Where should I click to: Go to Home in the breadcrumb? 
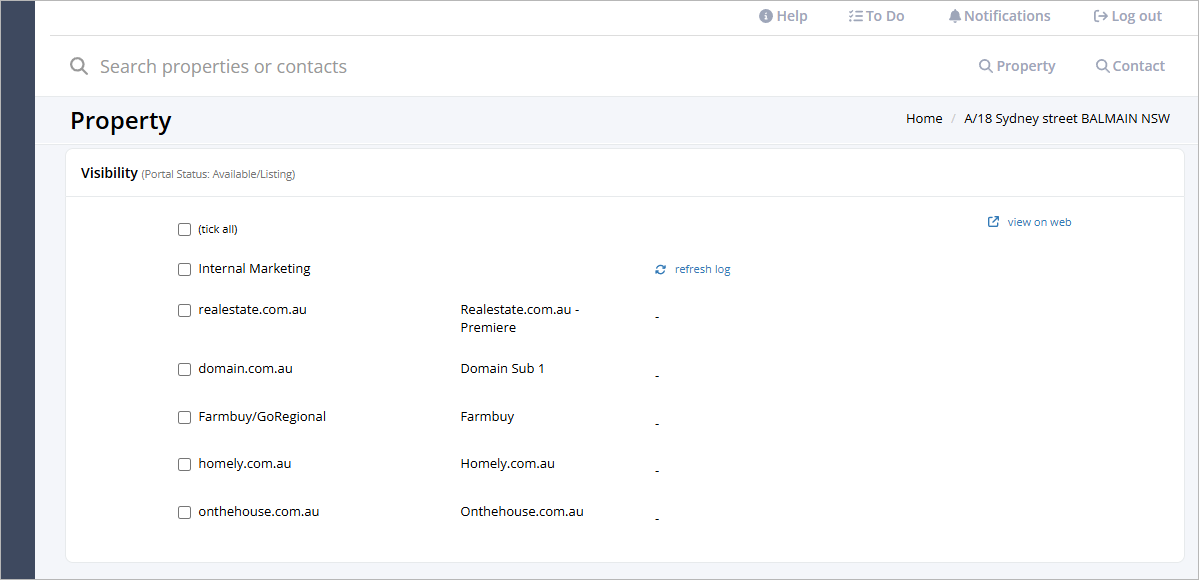[924, 119]
